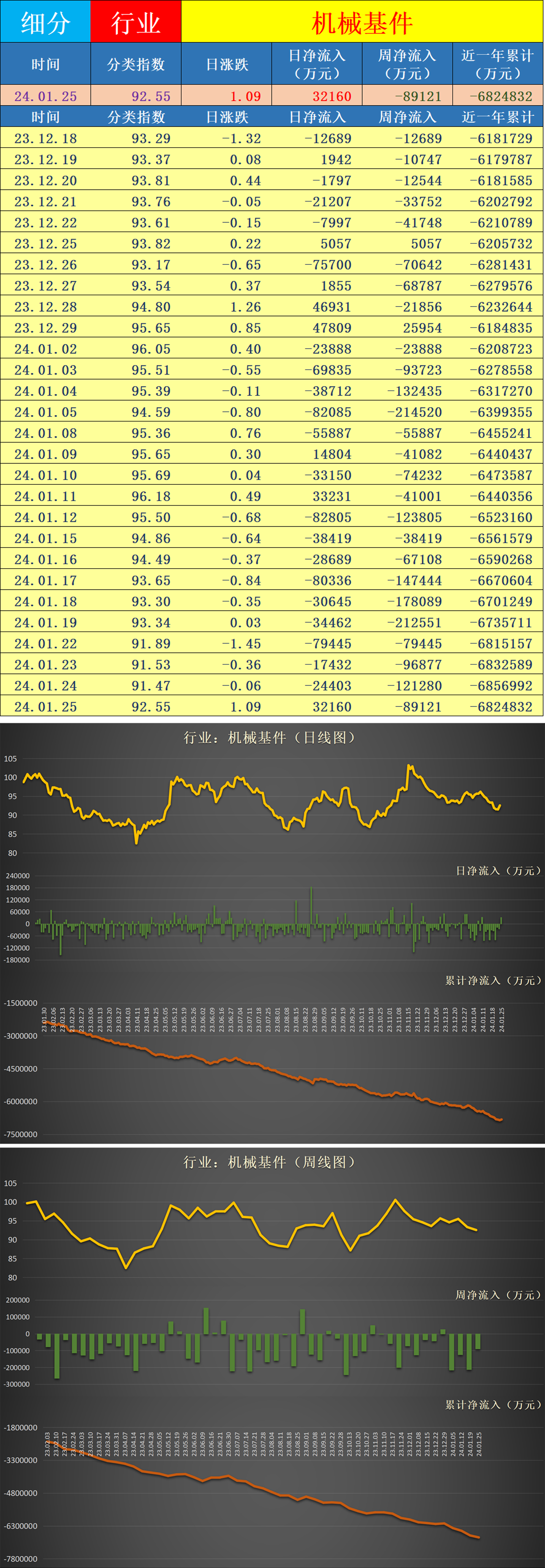Click 日净流入（万元）label above daily bar chart
The image size is (545, 1568).
(x=498, y=871)
